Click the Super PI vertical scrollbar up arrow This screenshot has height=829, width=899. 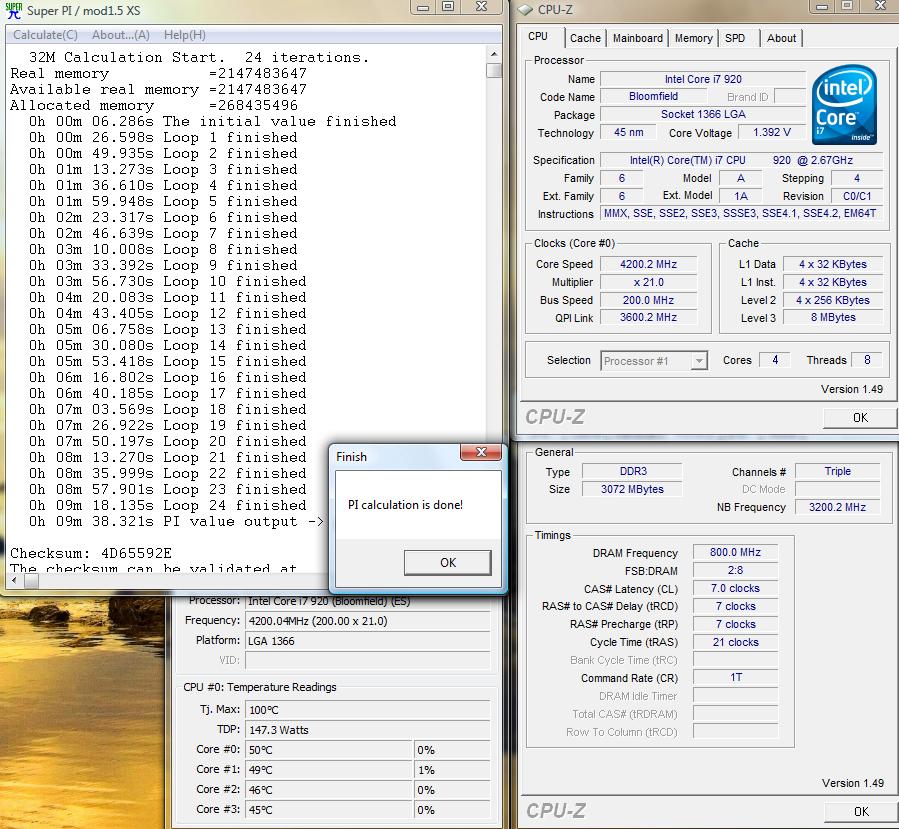(494, 54)
